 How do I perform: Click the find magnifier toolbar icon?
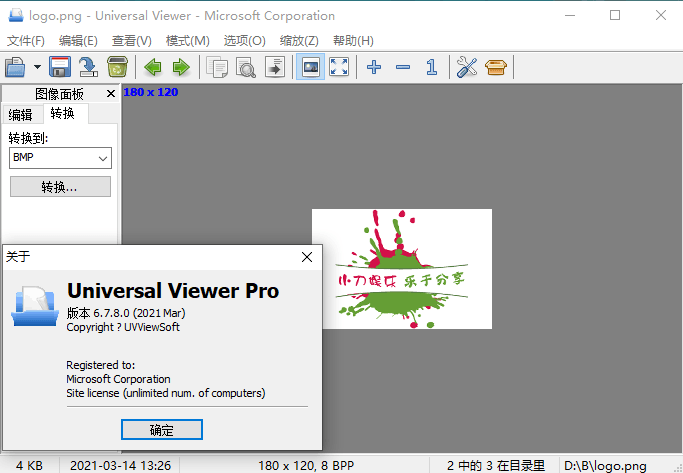pos(245,67)
